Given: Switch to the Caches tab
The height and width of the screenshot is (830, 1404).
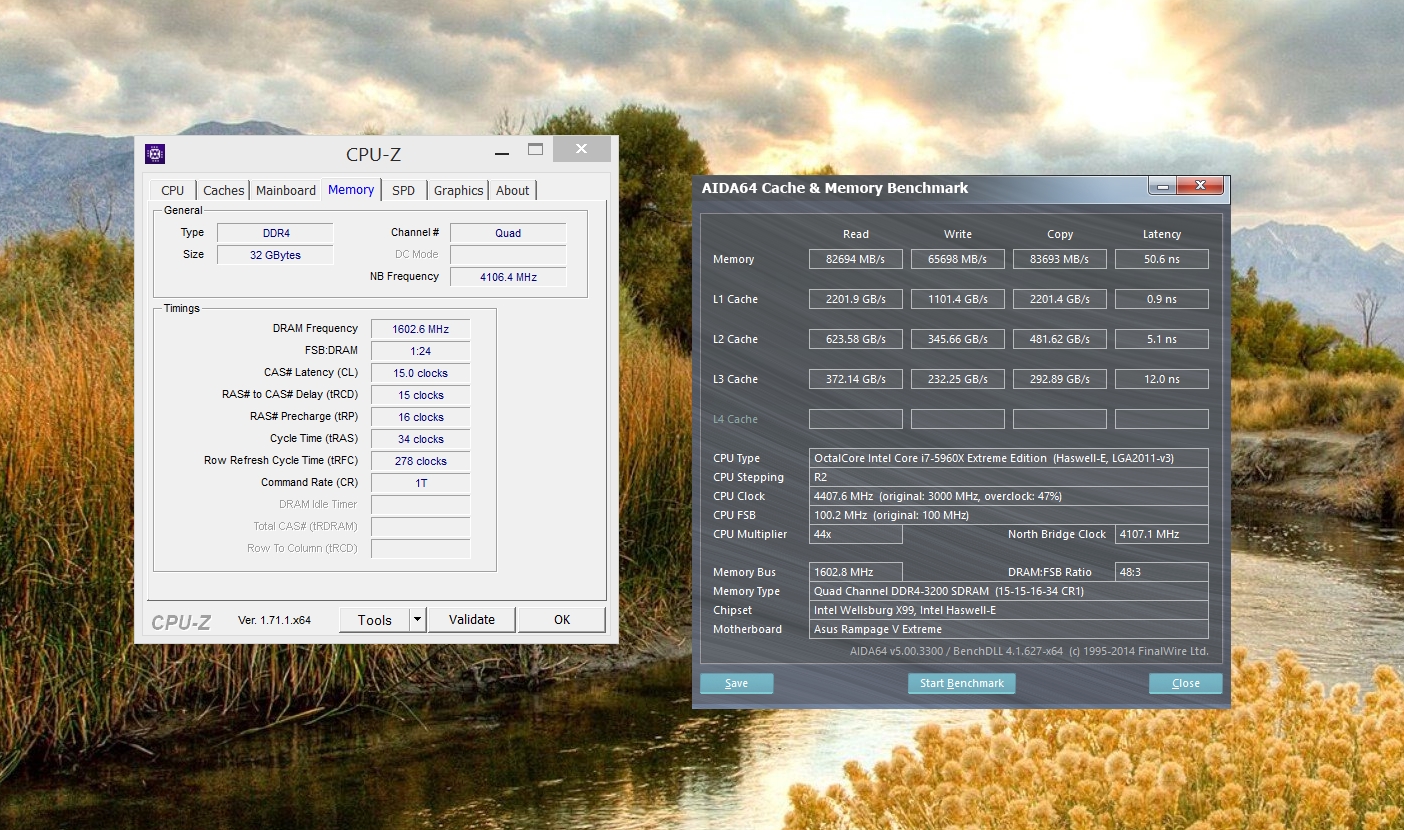Looking at the screenshot, I should 223,190.
